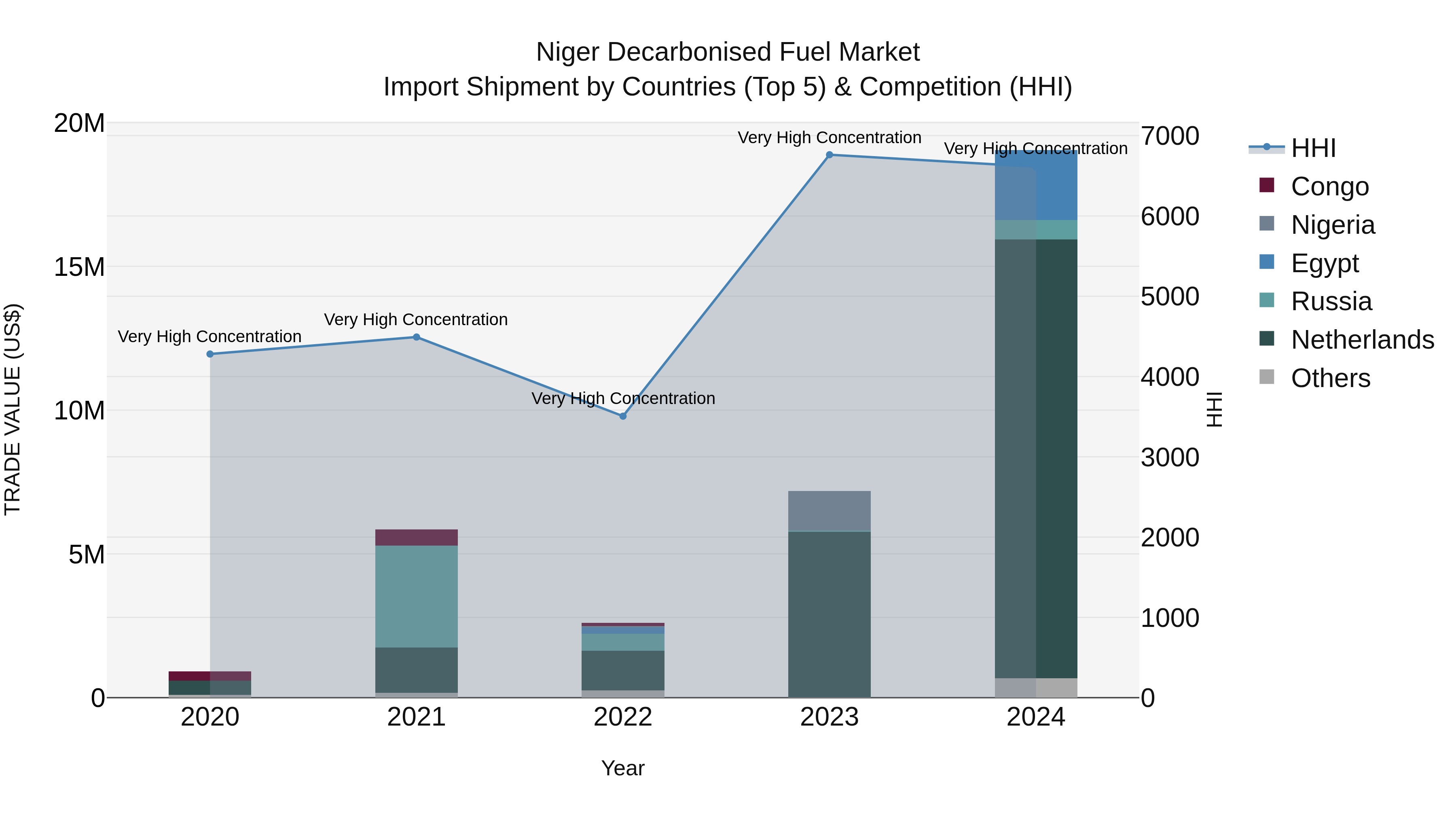The width and height of the screenshot is (1456, 819).
Task: Select the 2020 HHI data point
Action: [x=210, y=354]
